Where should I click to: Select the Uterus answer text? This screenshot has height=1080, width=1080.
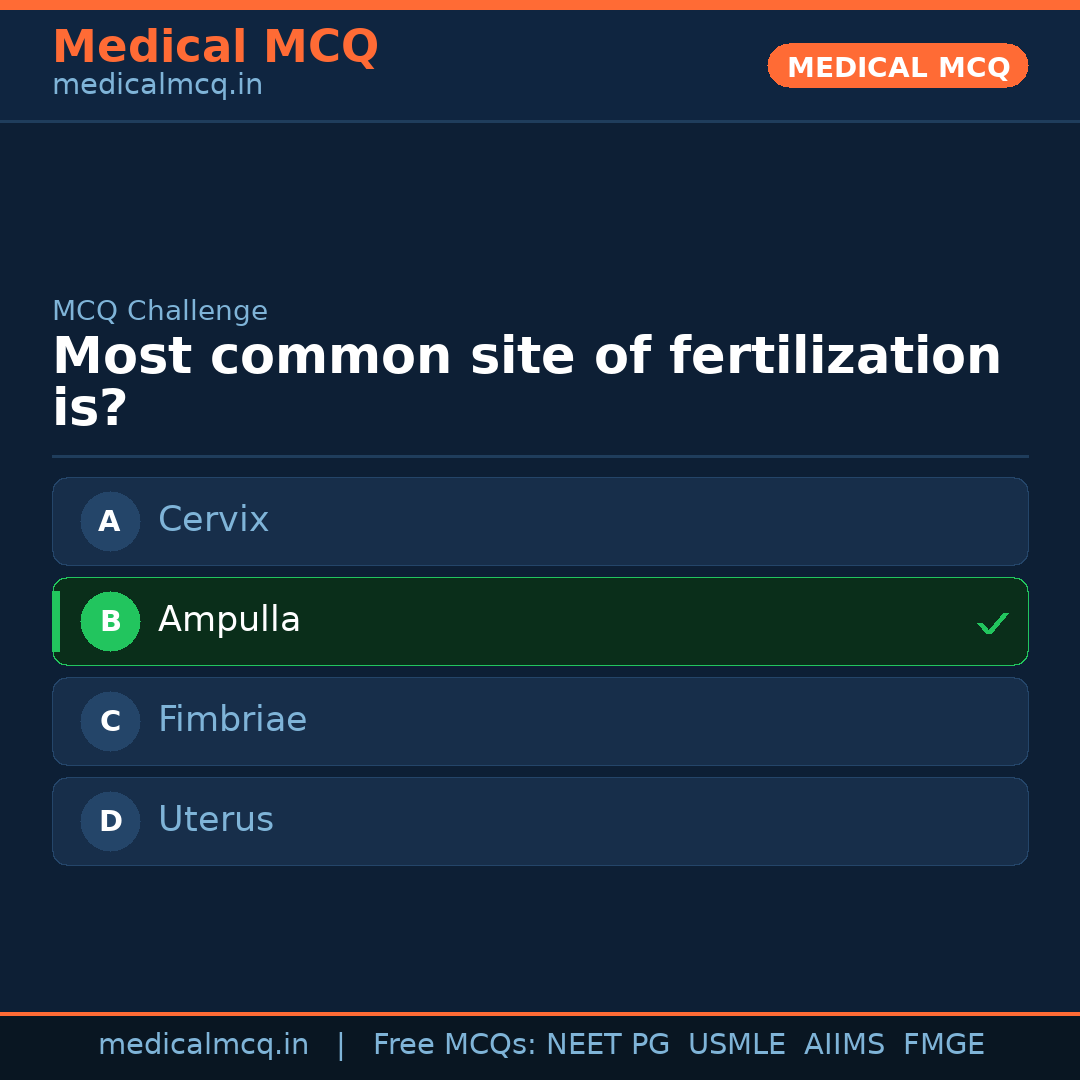(215, 820)
